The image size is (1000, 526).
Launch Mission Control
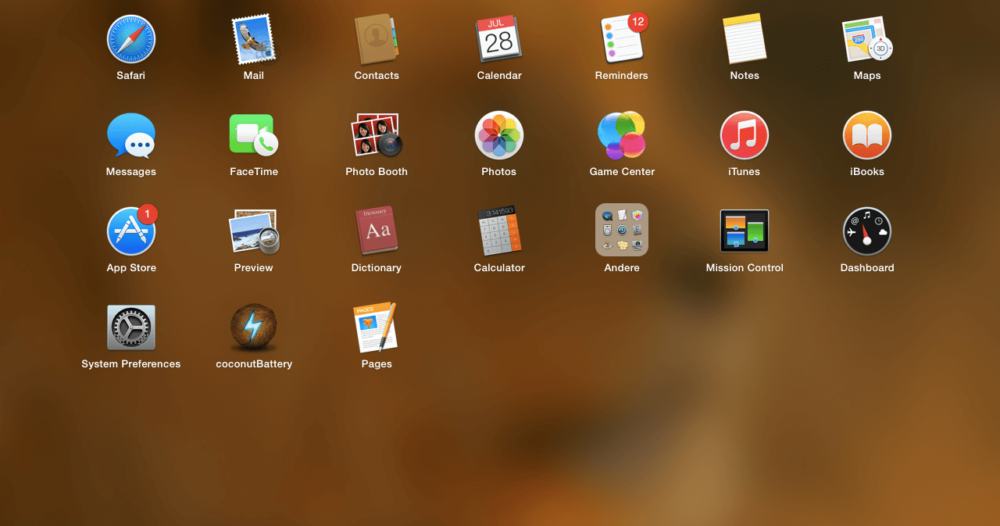[744, 231]
